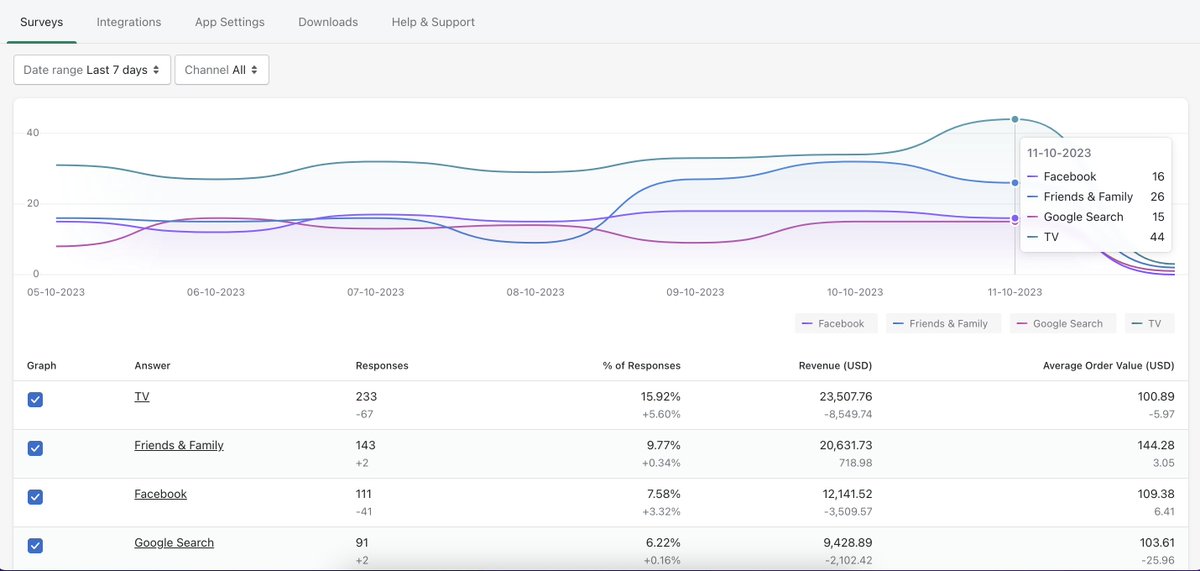Click the 08-10-2023 axis date label
The image size is (1200, 571).
pyautogui.click(x=535, y=292)
